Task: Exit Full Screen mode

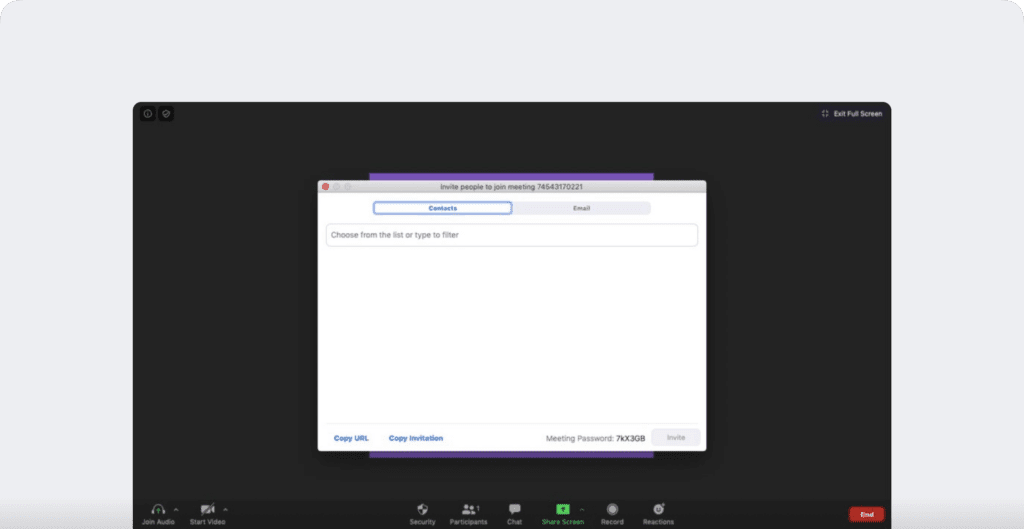Action: point(852,114)
